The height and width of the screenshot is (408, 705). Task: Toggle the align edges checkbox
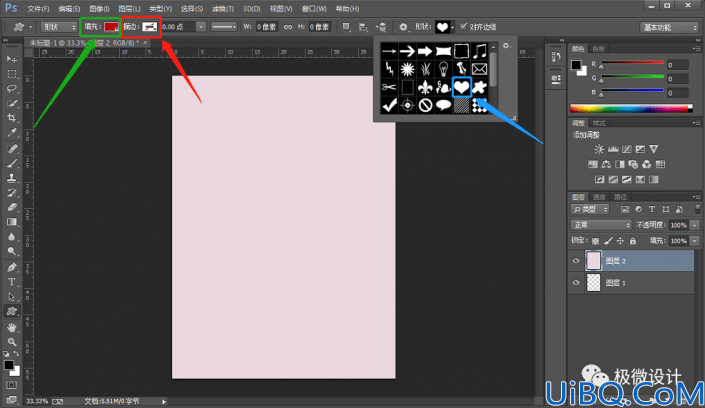[464, 27]
